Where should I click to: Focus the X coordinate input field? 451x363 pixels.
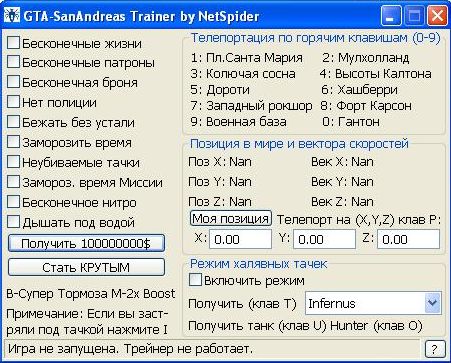[x=240, y=239]
